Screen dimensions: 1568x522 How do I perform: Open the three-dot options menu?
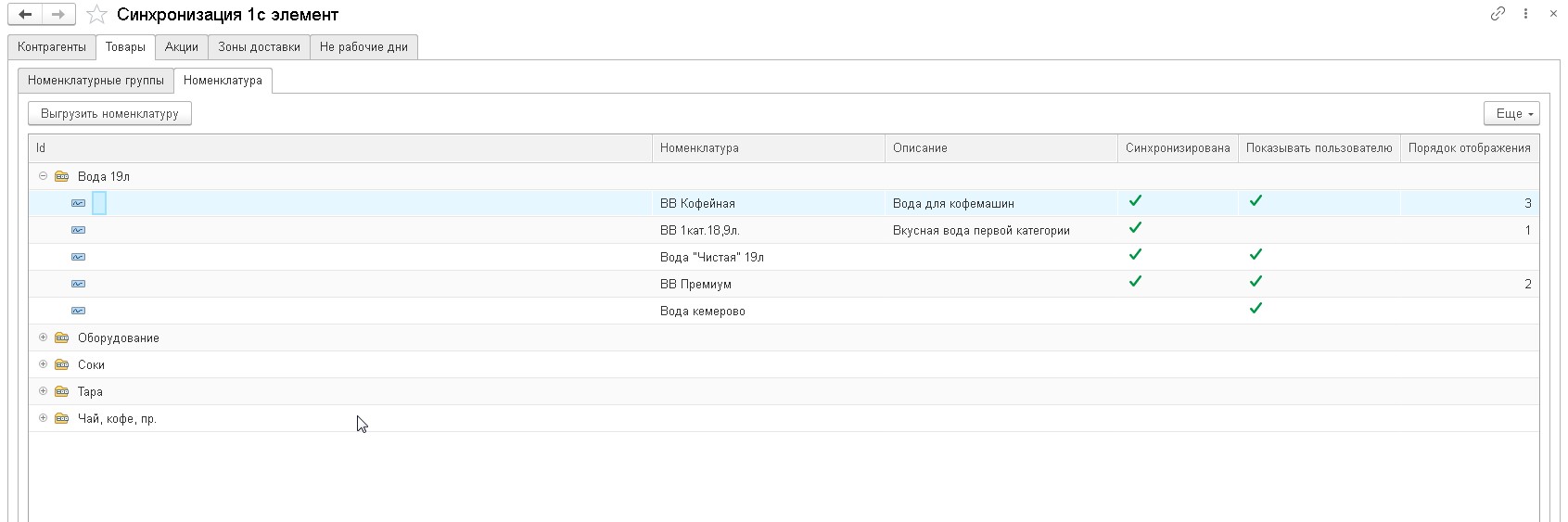(1525, 14)
